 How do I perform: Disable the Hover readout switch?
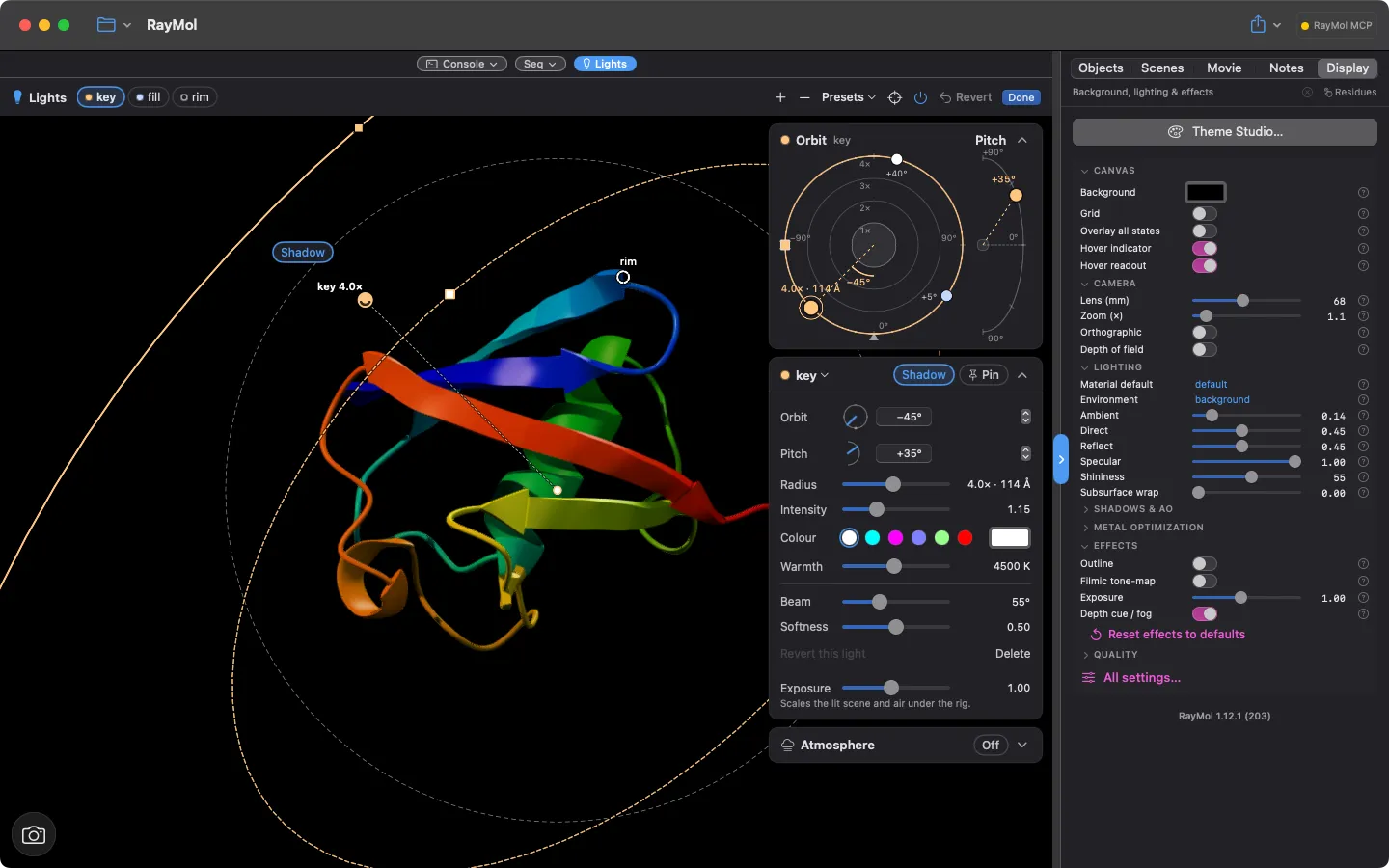[x=1205, y=266]
